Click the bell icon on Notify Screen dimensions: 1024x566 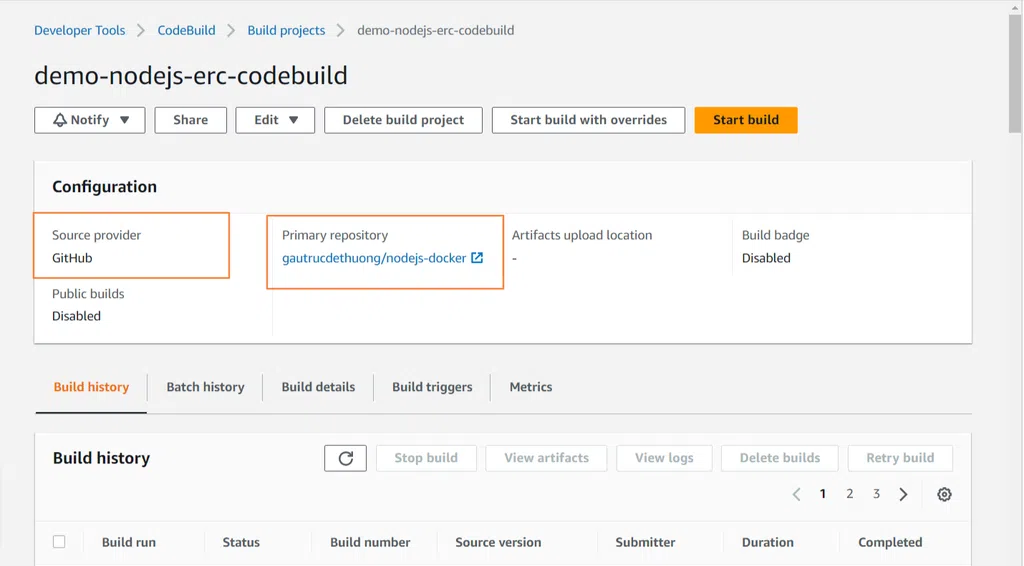59,120
